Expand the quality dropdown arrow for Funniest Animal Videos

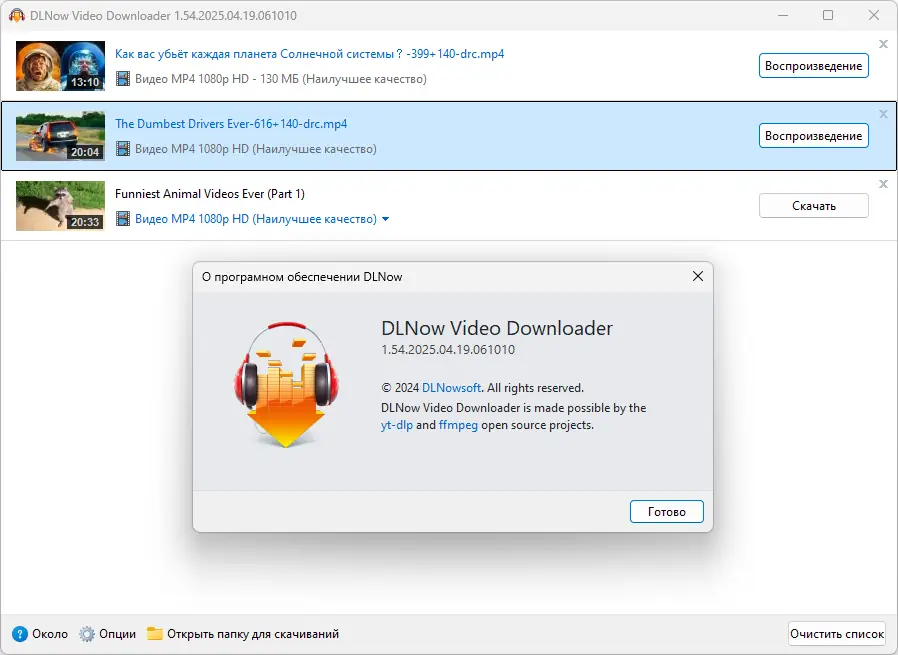[x=385, y=219]
